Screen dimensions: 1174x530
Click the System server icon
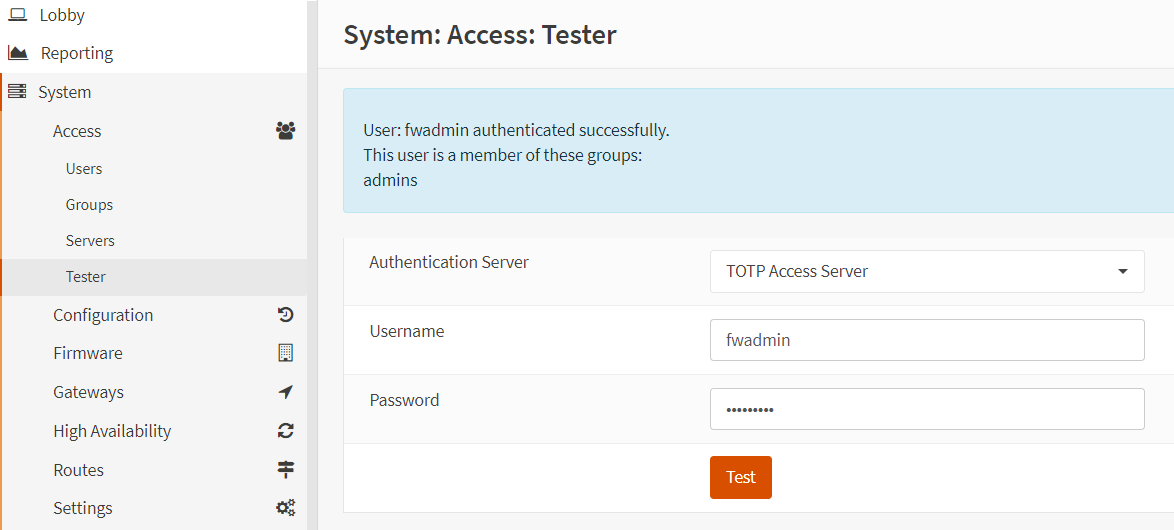tap(17, 92)
